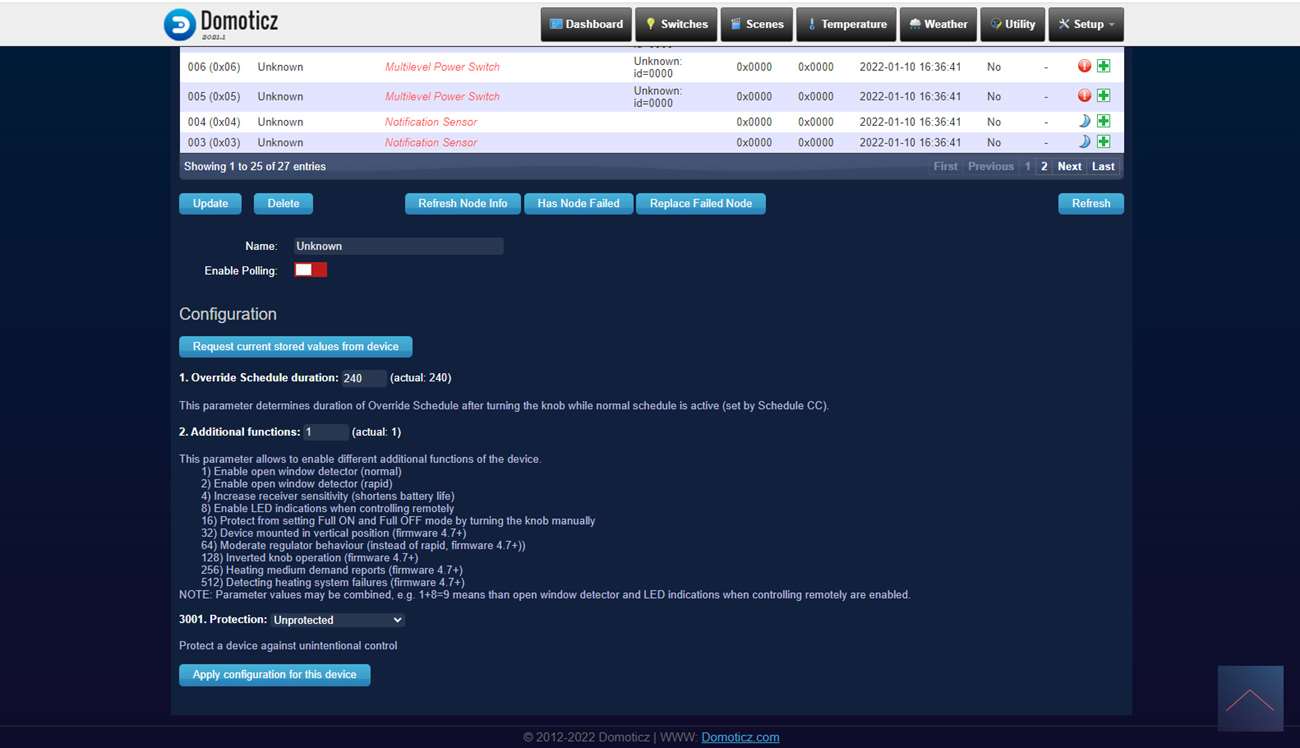Open the Domoticz.com link

click(740, 737)
